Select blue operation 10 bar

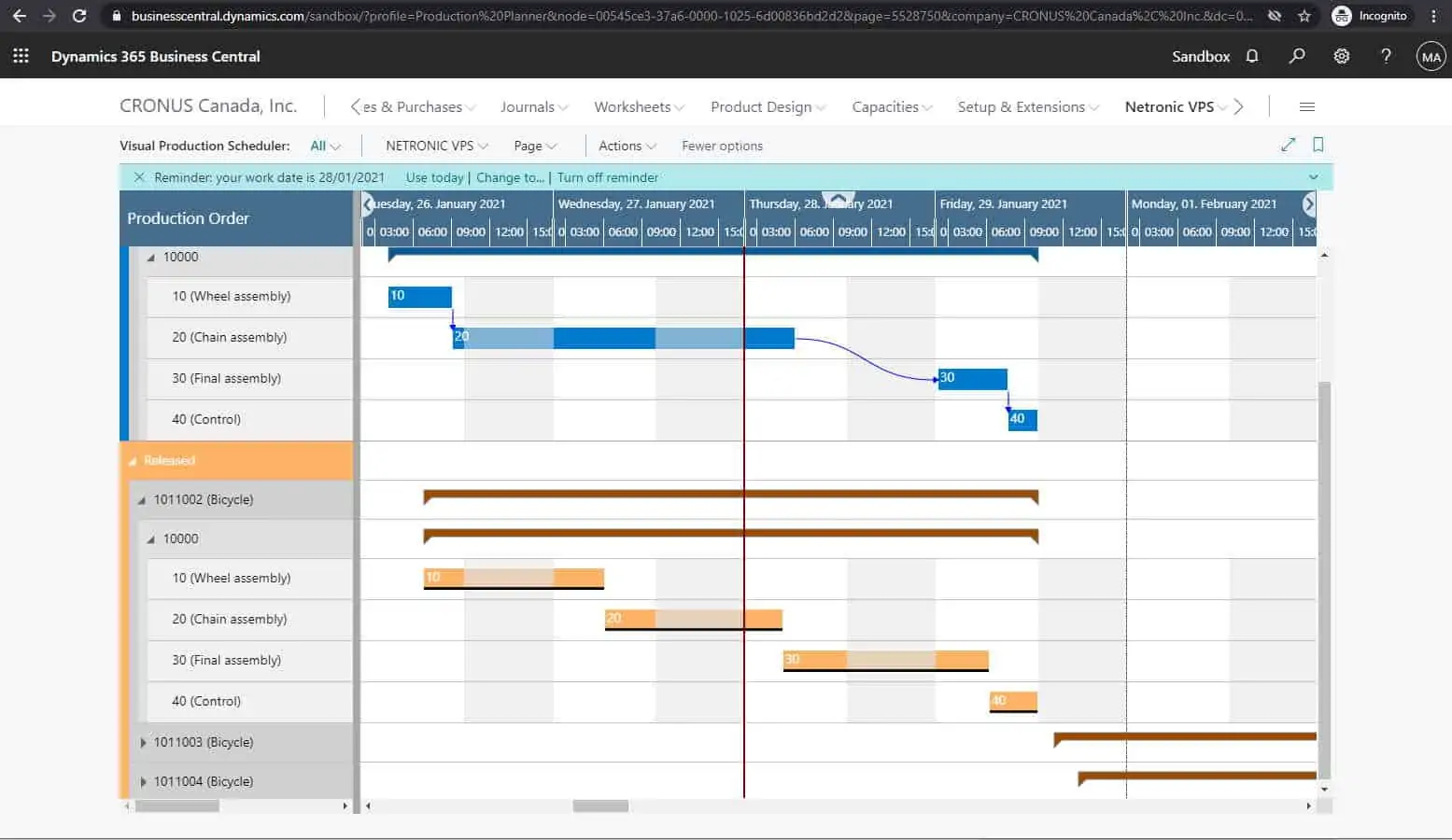click(420, 297)
